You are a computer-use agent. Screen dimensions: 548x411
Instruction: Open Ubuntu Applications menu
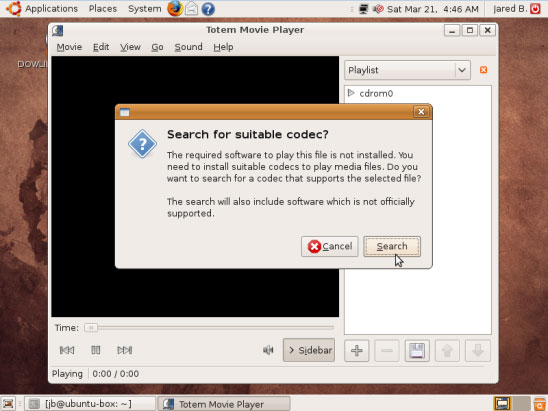(x=43, y=9)
